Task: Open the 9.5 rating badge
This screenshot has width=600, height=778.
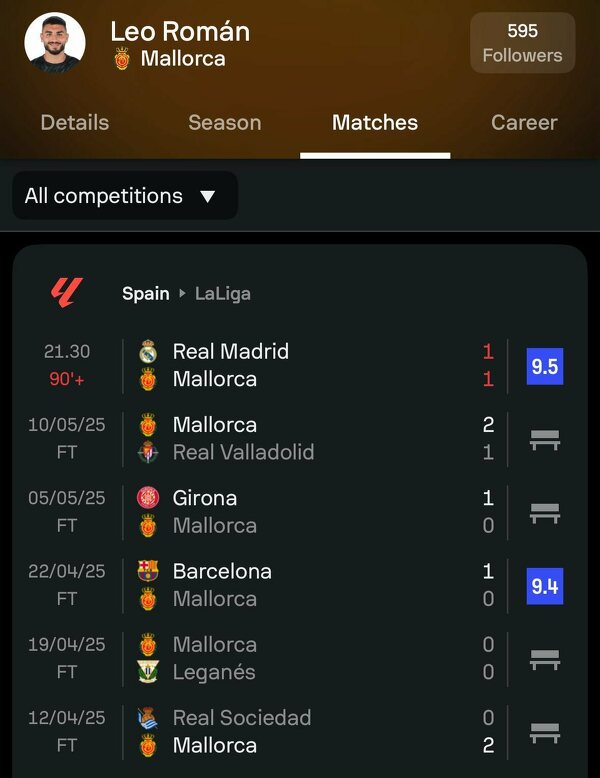Action: pyautogui.click(x=544, y=366)
